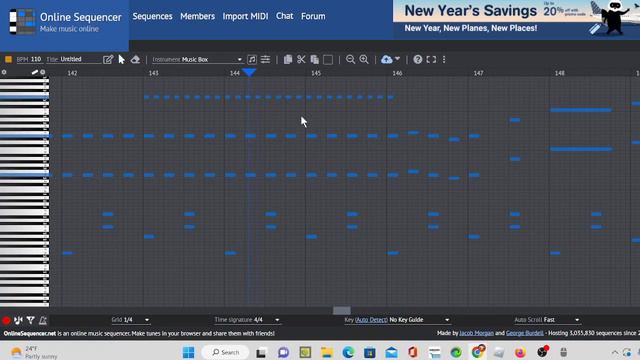The image size is (640, 360).
Task: Click the small pencil marker icon above keyboard
Action: [35, 72]
